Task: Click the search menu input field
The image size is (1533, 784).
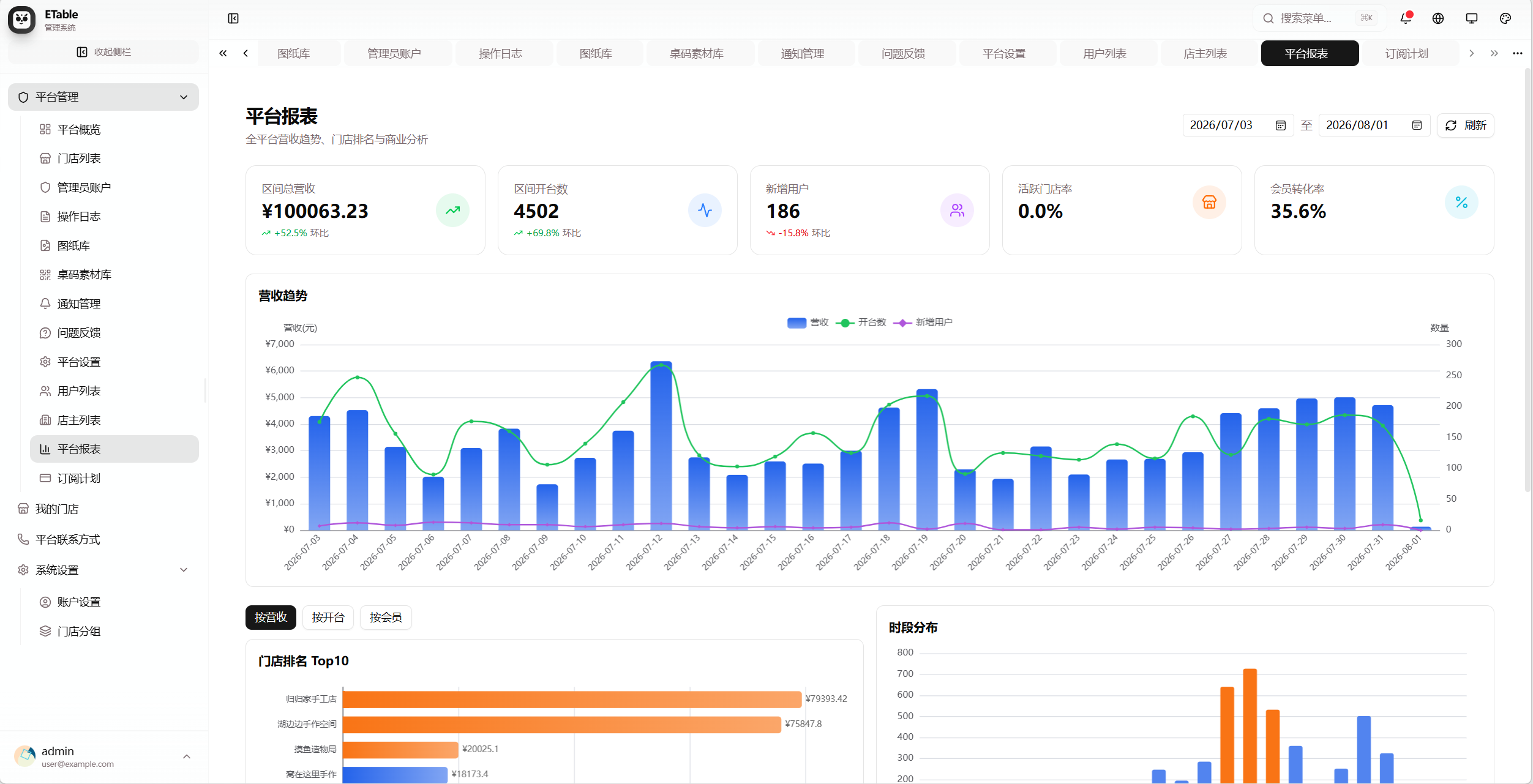Action: tap(1319, 18)
